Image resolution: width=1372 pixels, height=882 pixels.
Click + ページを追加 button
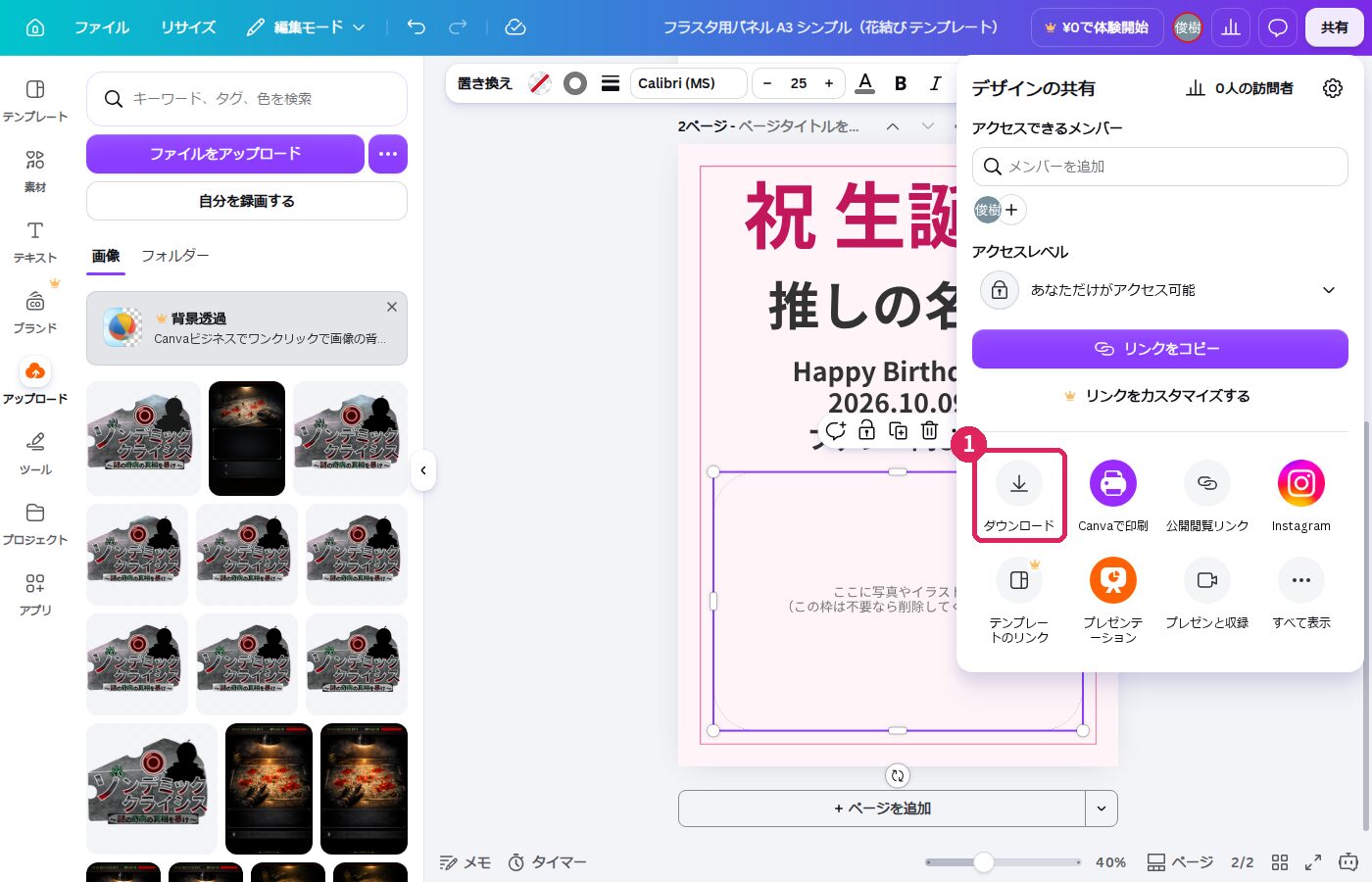pyautogui.click(x=882, y=808)
